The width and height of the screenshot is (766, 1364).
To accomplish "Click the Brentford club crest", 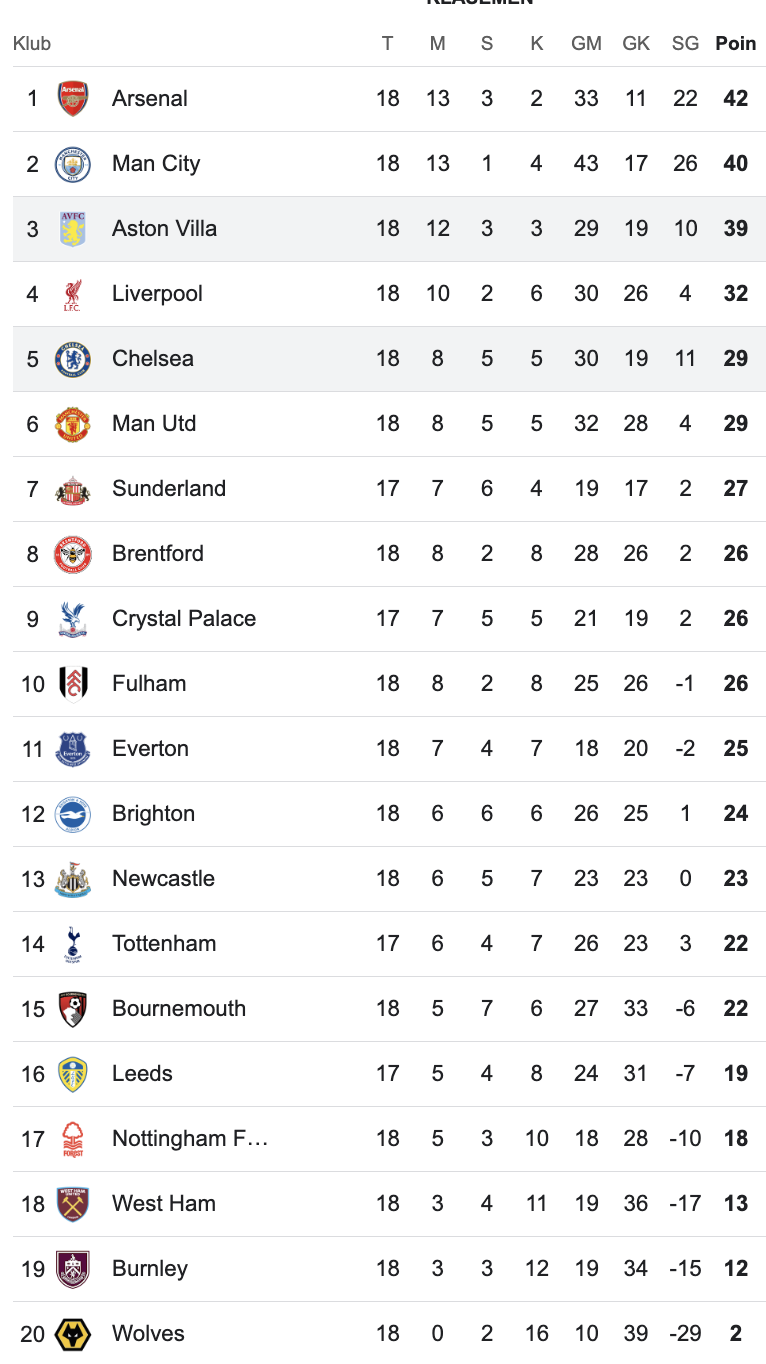I will click(73, 554).
